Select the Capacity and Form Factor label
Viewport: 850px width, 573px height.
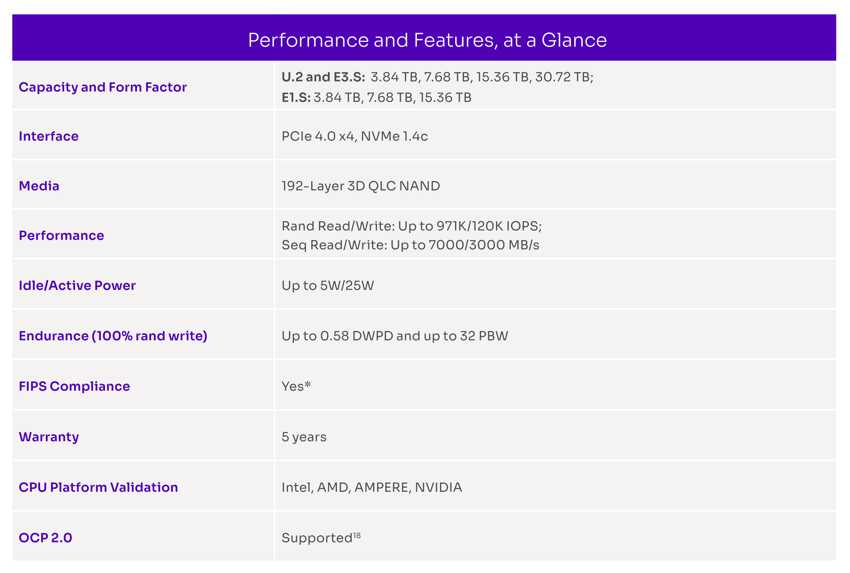click(102, 87)
